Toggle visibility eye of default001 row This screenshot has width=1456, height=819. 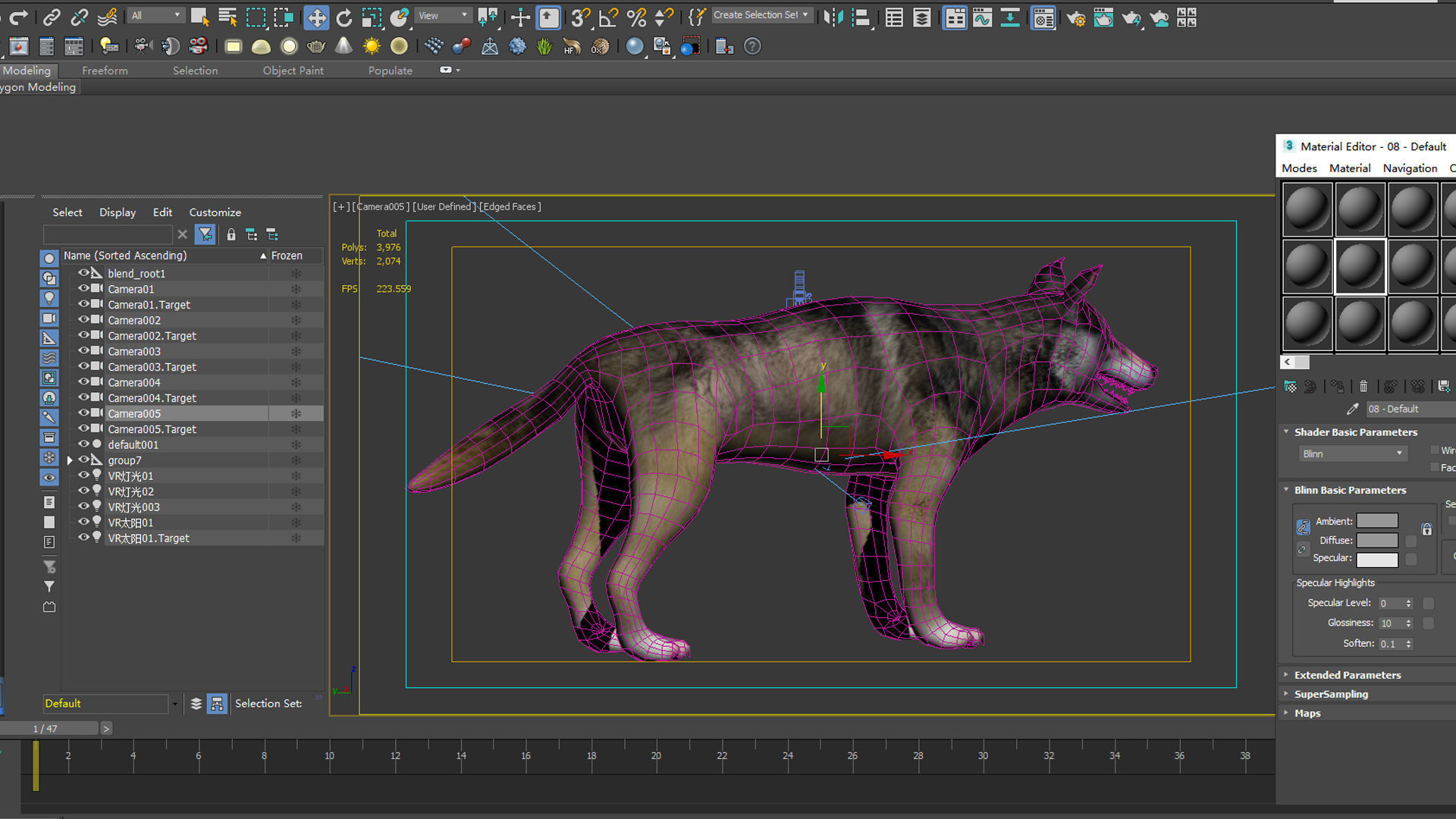tap(83, 444)
